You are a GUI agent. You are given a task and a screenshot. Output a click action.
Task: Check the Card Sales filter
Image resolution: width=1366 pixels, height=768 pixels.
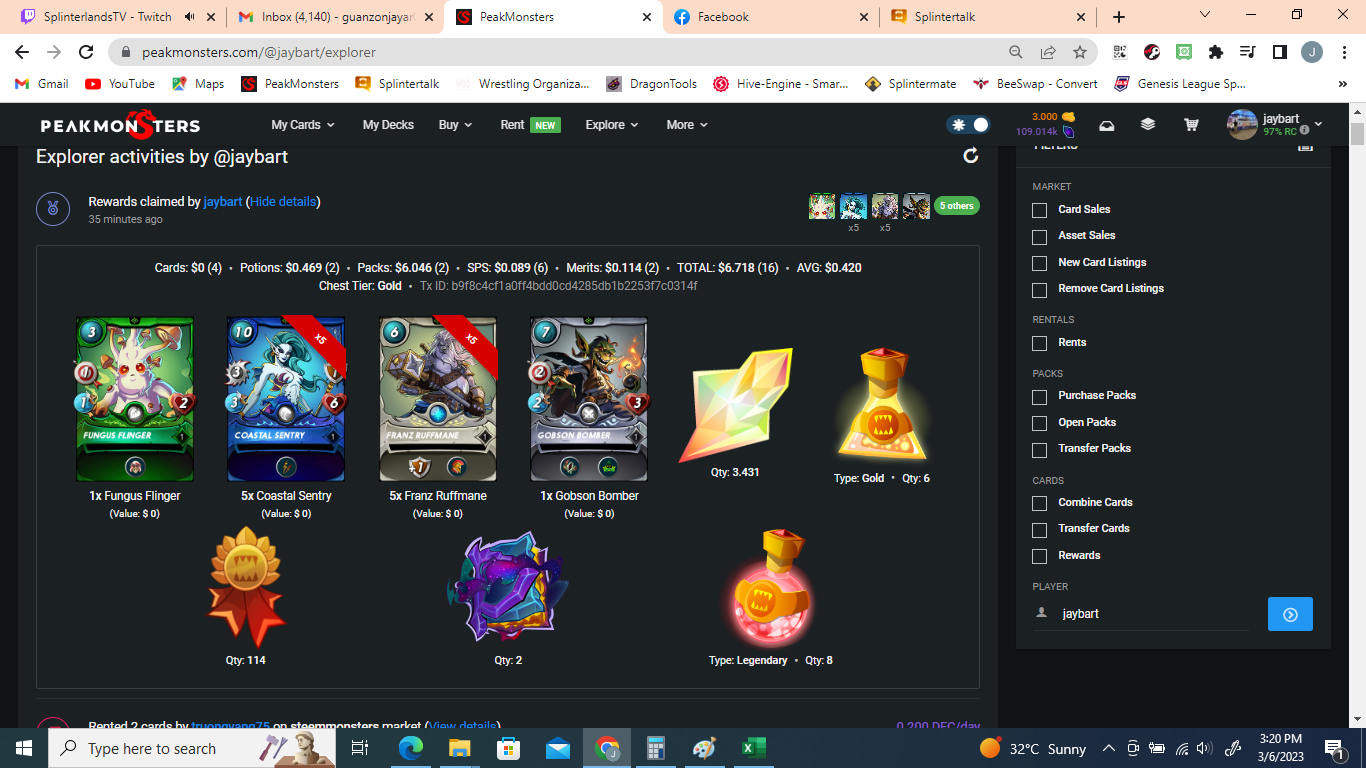pos(1040,210)
